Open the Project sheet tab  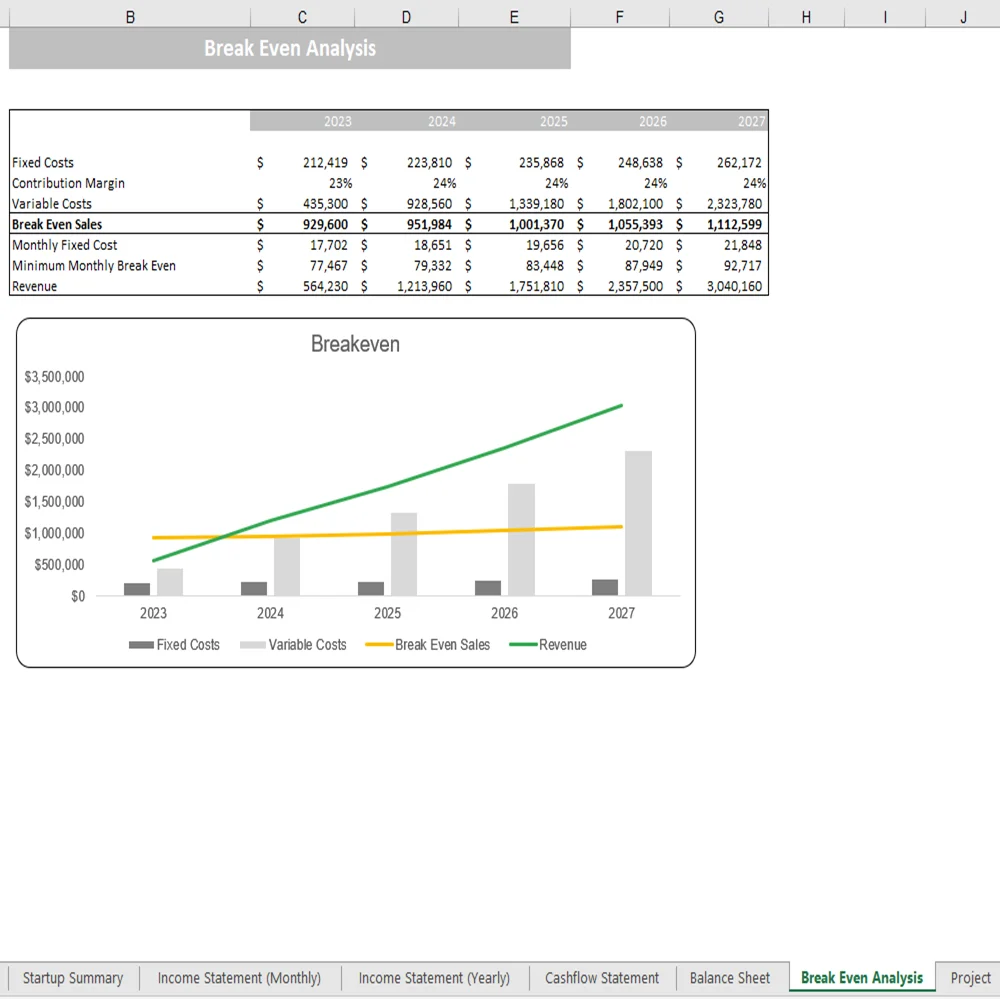coord(969,978)
